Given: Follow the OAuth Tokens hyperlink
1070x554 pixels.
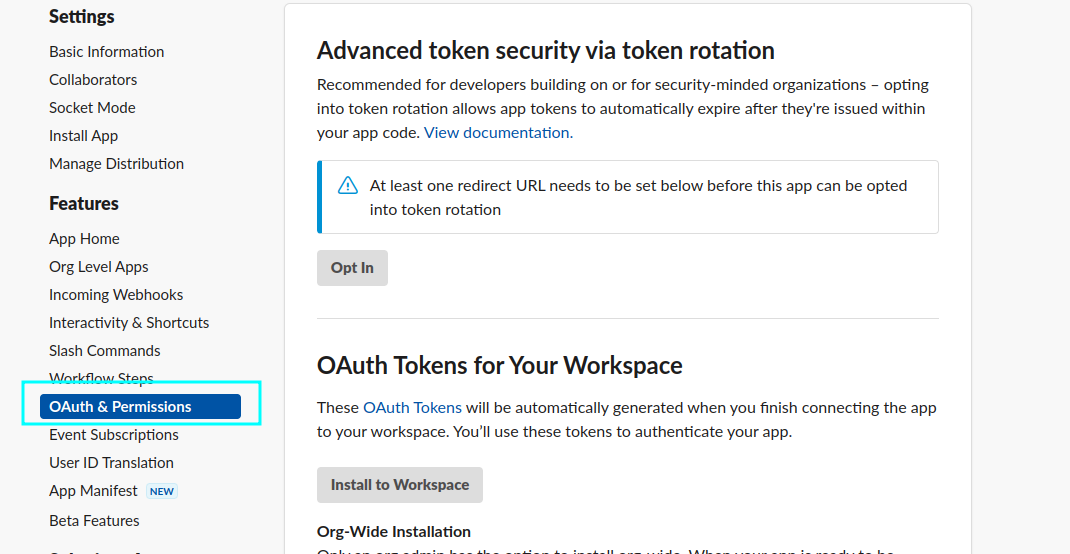Looking at the screenshot, I should [412, 407].
